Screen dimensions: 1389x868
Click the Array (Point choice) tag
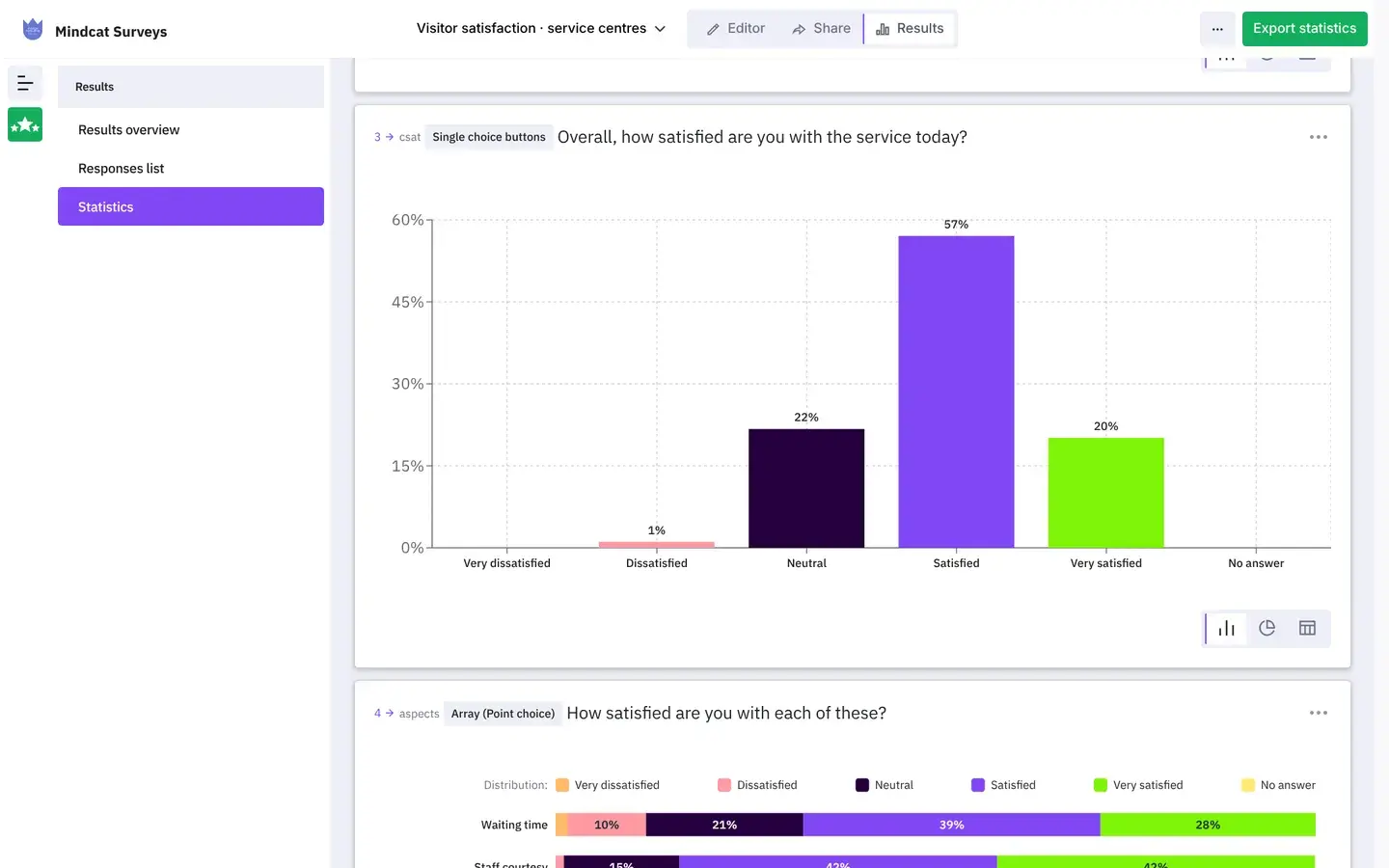pos(503,714)
